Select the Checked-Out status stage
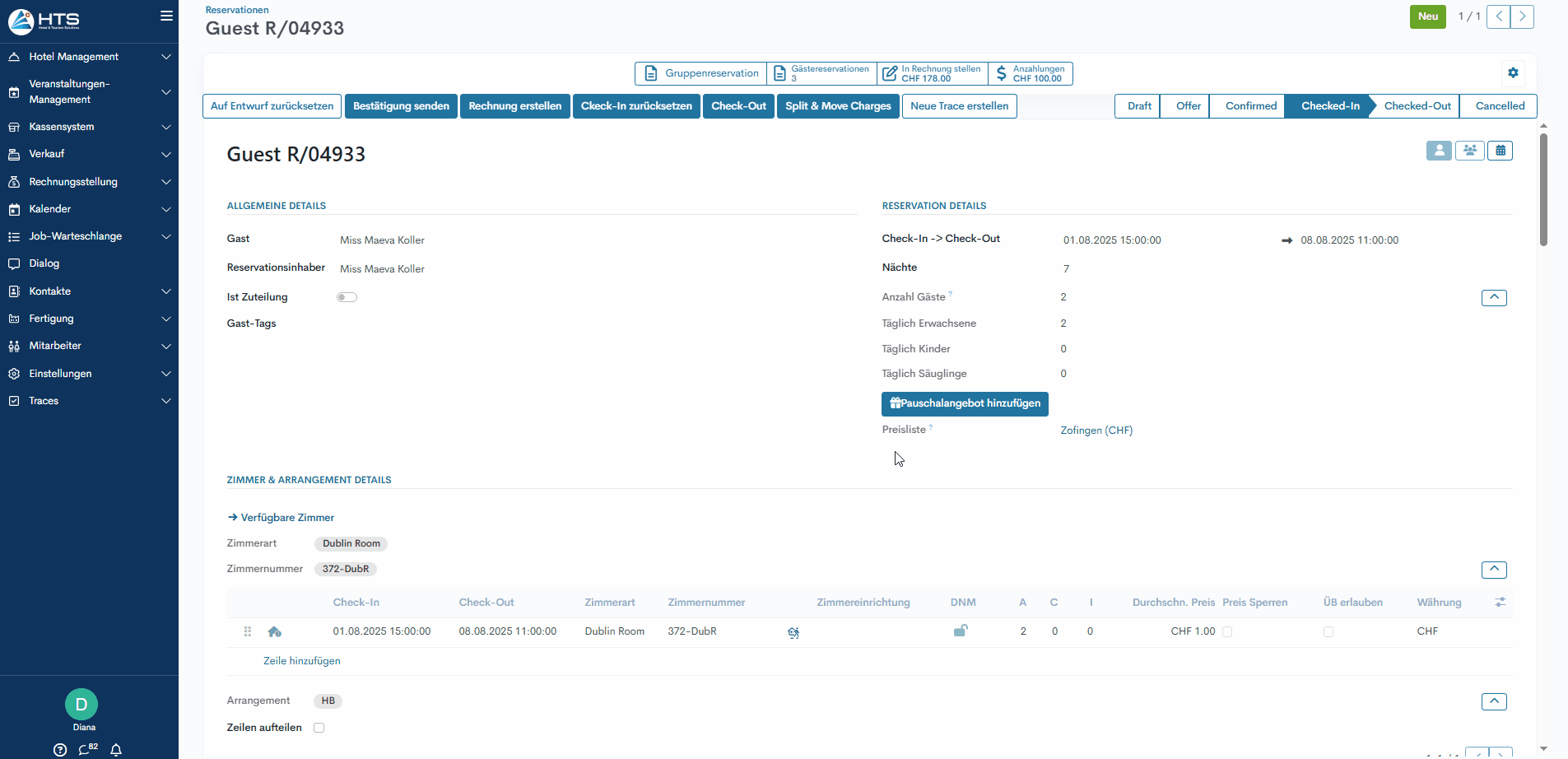This screenshot has width=1568, height=759. point(1417,106)
